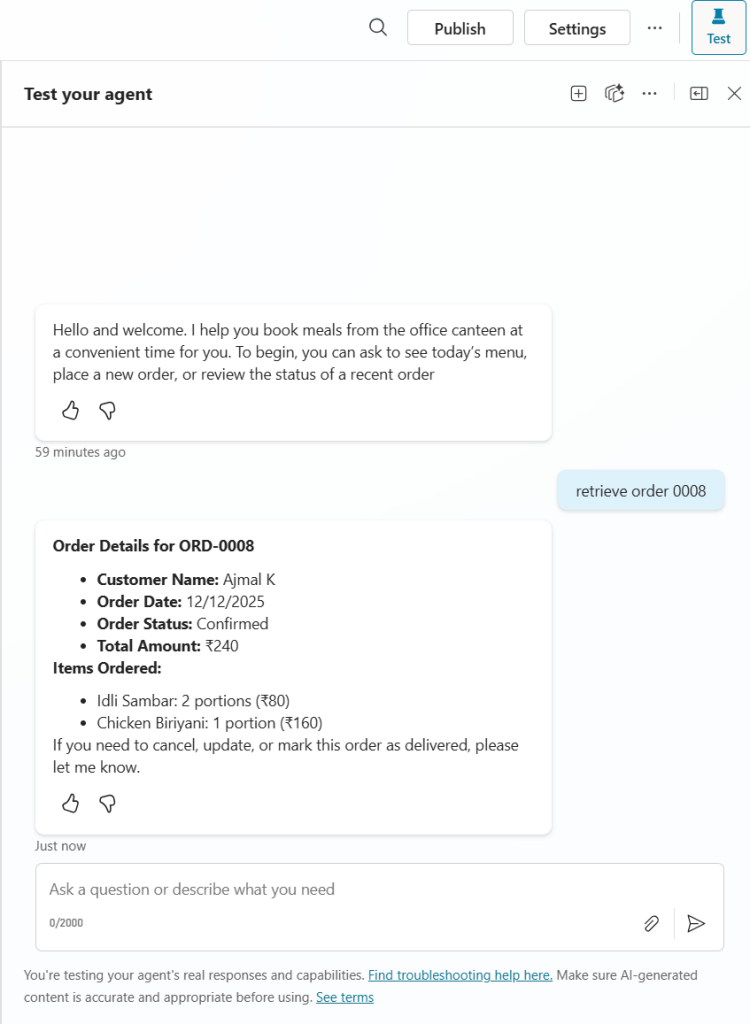This screenshot has width=750, height=1024.
Task: Collapse the test panel using the dock icon
Action: [699, 94]
